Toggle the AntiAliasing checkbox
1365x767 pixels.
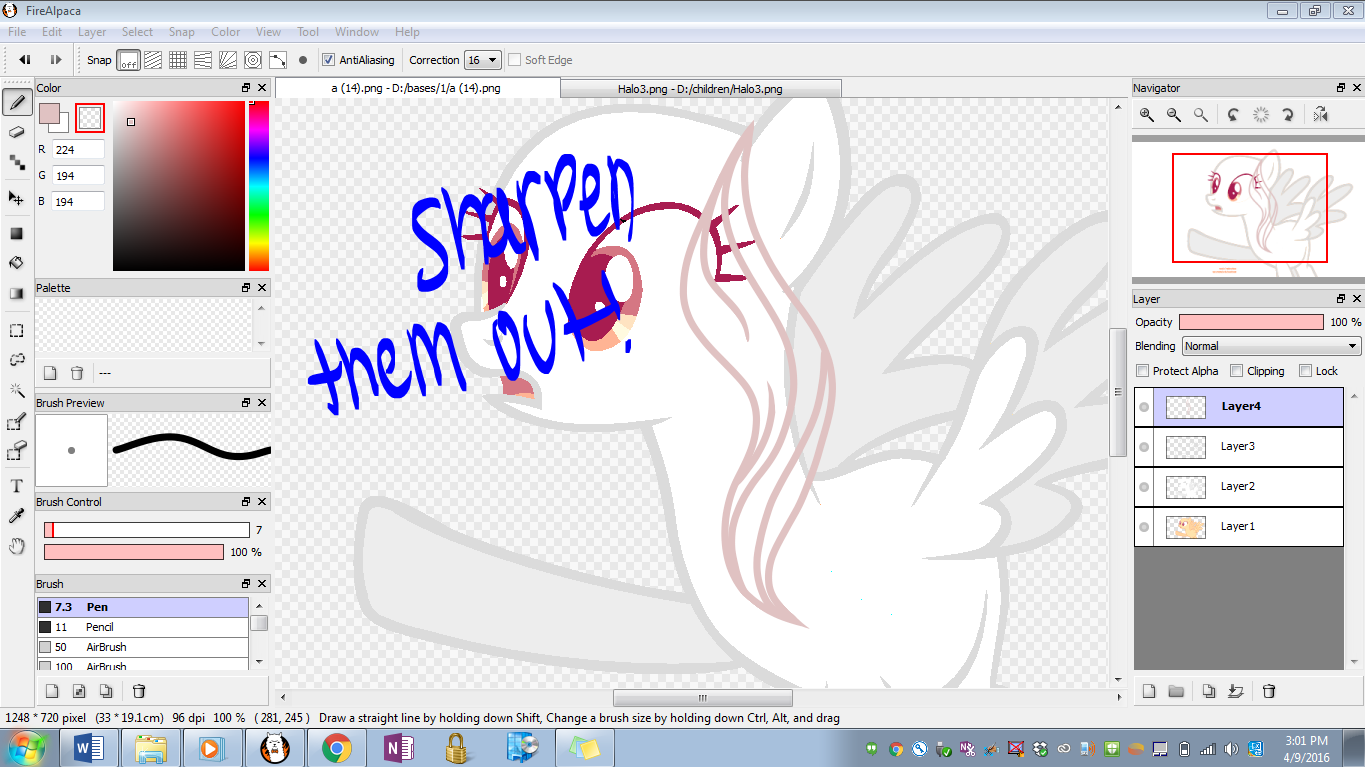329,60
